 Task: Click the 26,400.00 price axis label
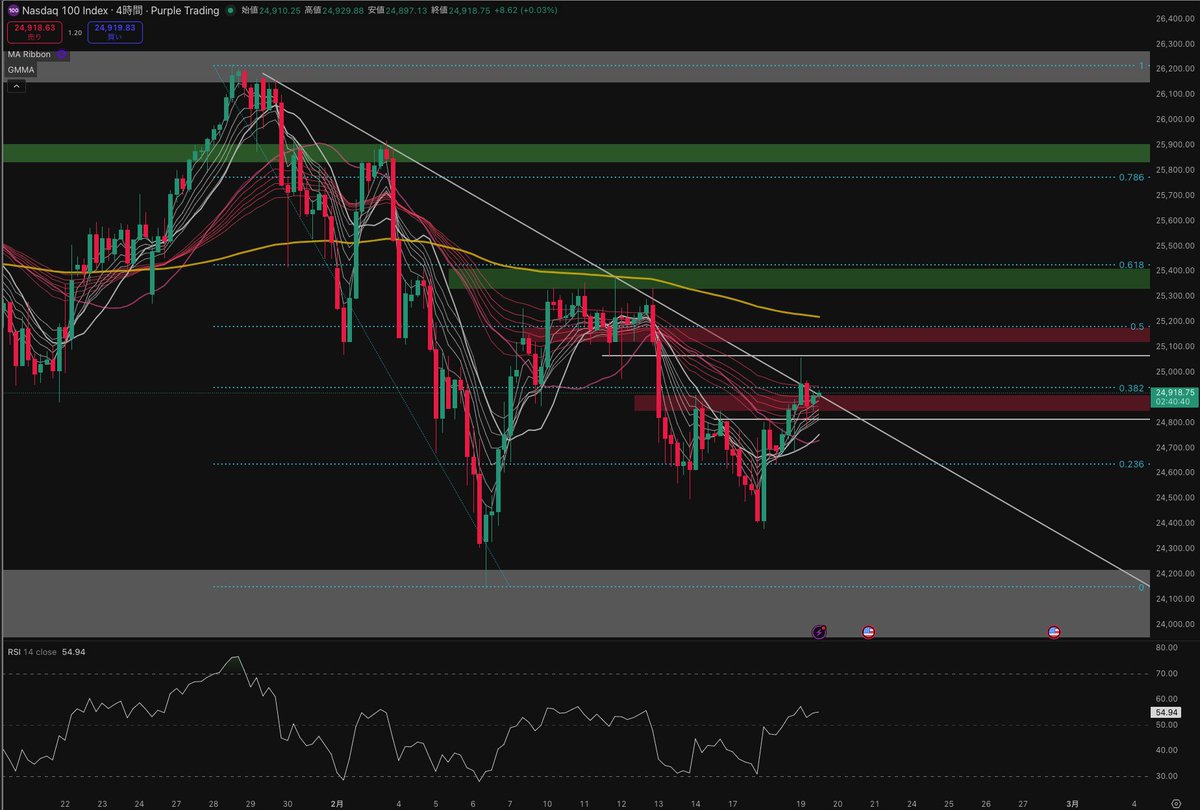point(1174,18)
